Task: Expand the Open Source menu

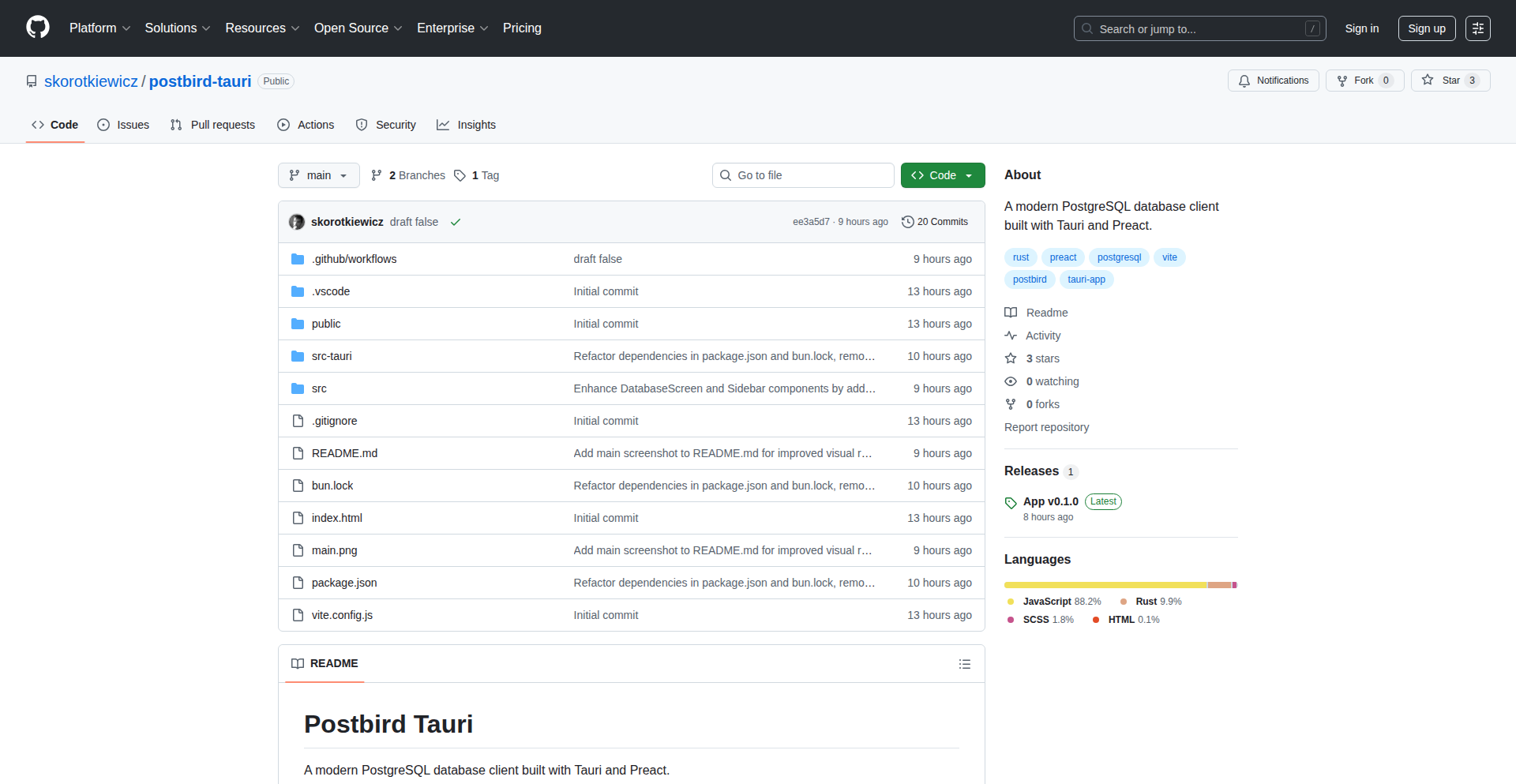Action: [x=358, y=28]
